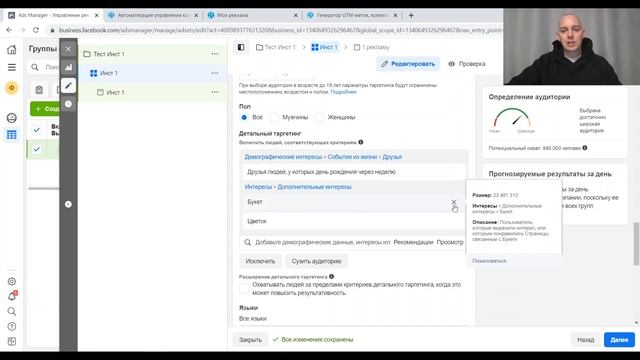Toggle the header select-all checkbox
640x360 pixels.
tap(36, 130)
